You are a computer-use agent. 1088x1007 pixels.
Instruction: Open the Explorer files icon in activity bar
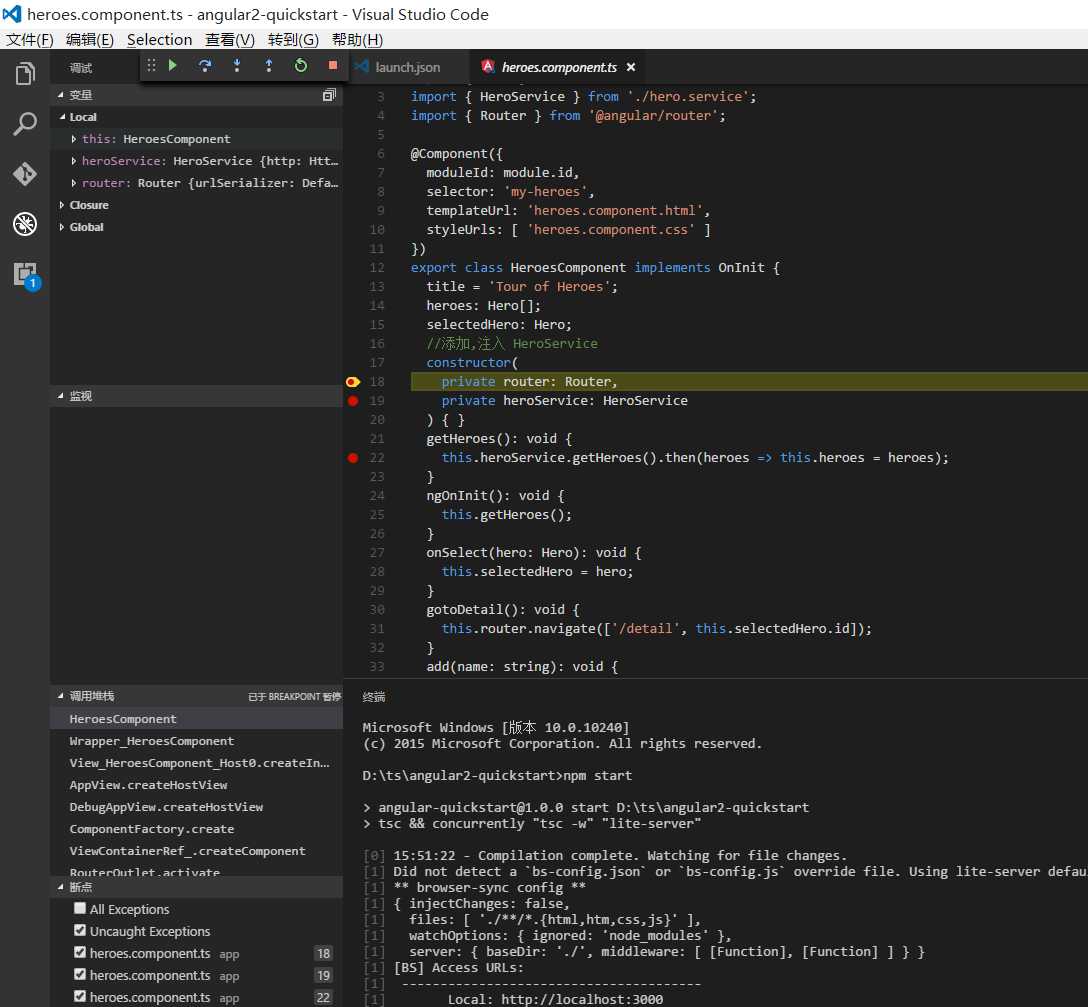click(25, 73)
